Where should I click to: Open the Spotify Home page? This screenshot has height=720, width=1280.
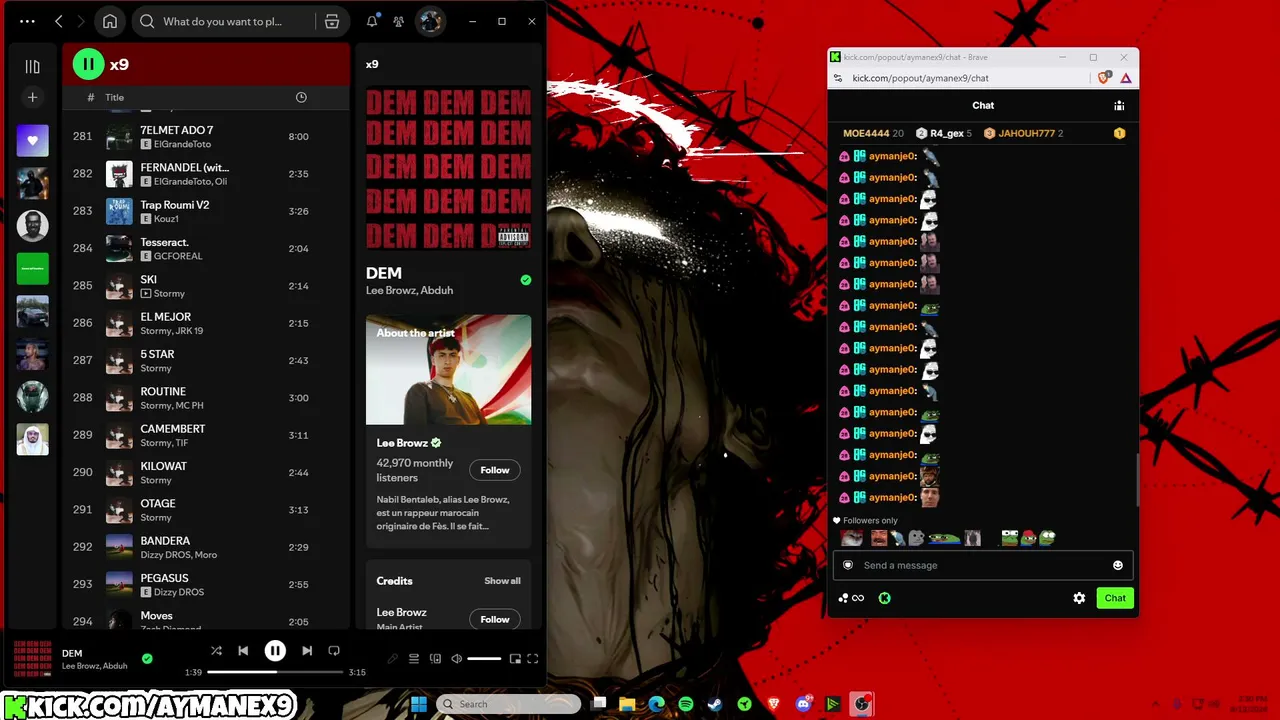pos(110,21)
